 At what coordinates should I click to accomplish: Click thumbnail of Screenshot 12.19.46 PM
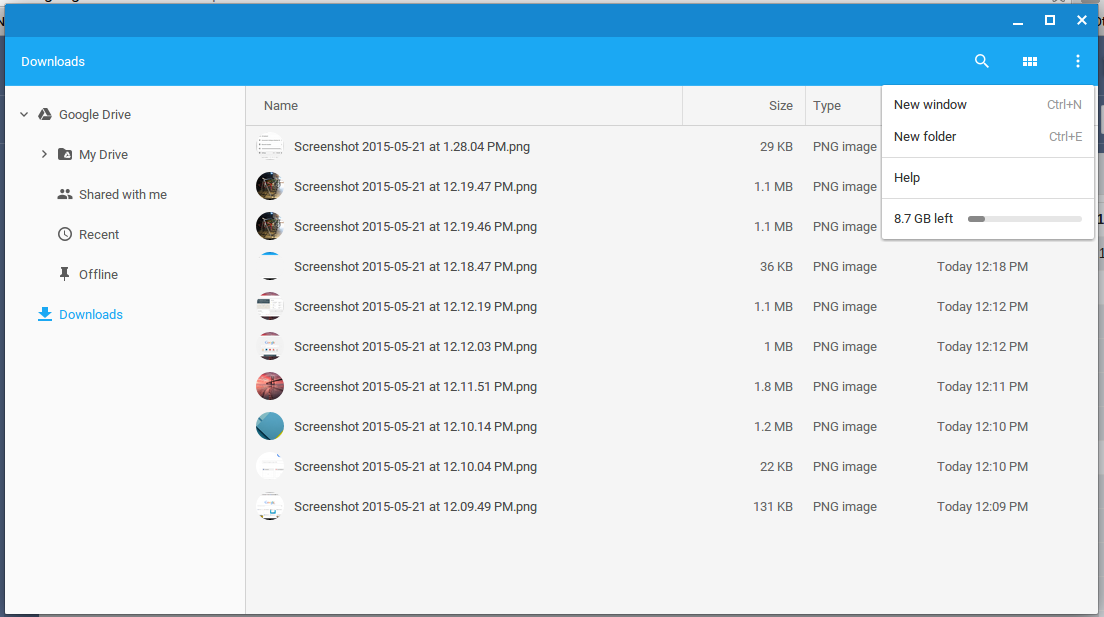click(x=270, y=227)
